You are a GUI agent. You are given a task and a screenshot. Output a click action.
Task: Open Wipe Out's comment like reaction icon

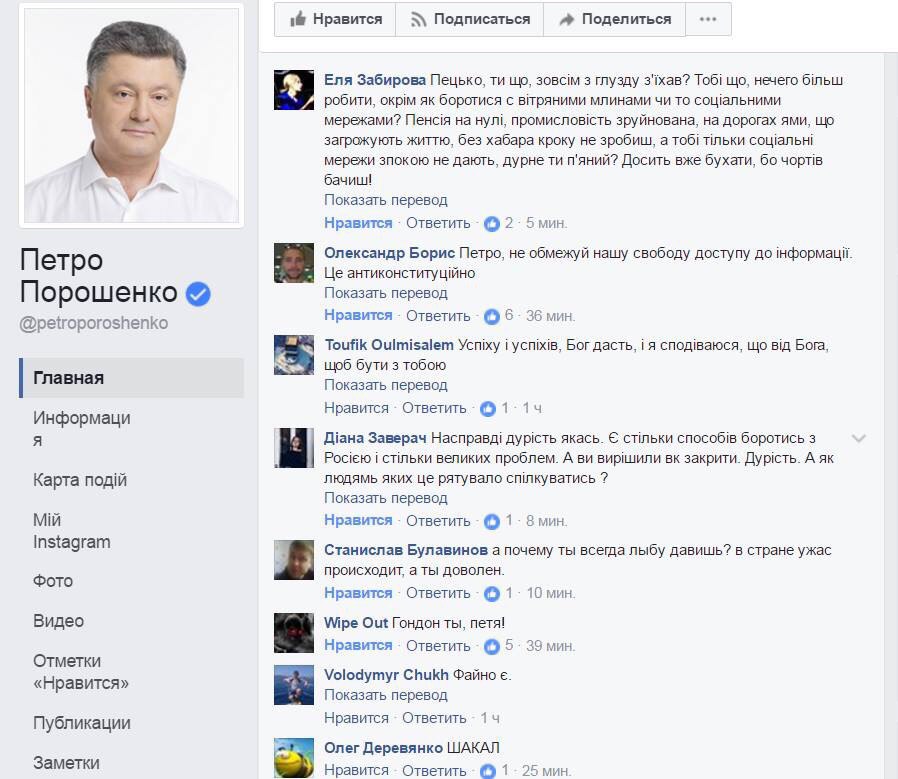point(491,646)
